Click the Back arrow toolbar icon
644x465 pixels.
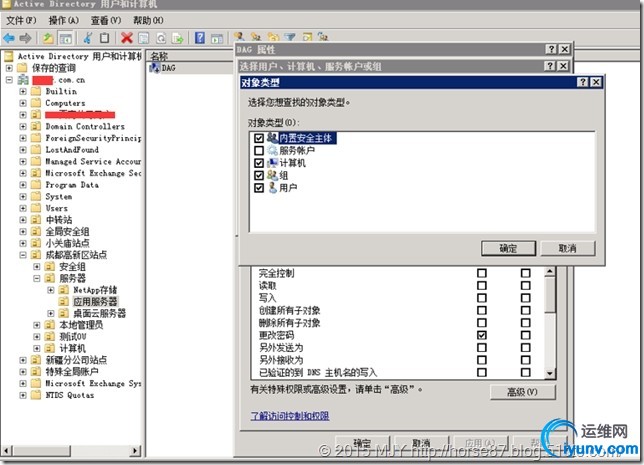[x=9, y=38]
